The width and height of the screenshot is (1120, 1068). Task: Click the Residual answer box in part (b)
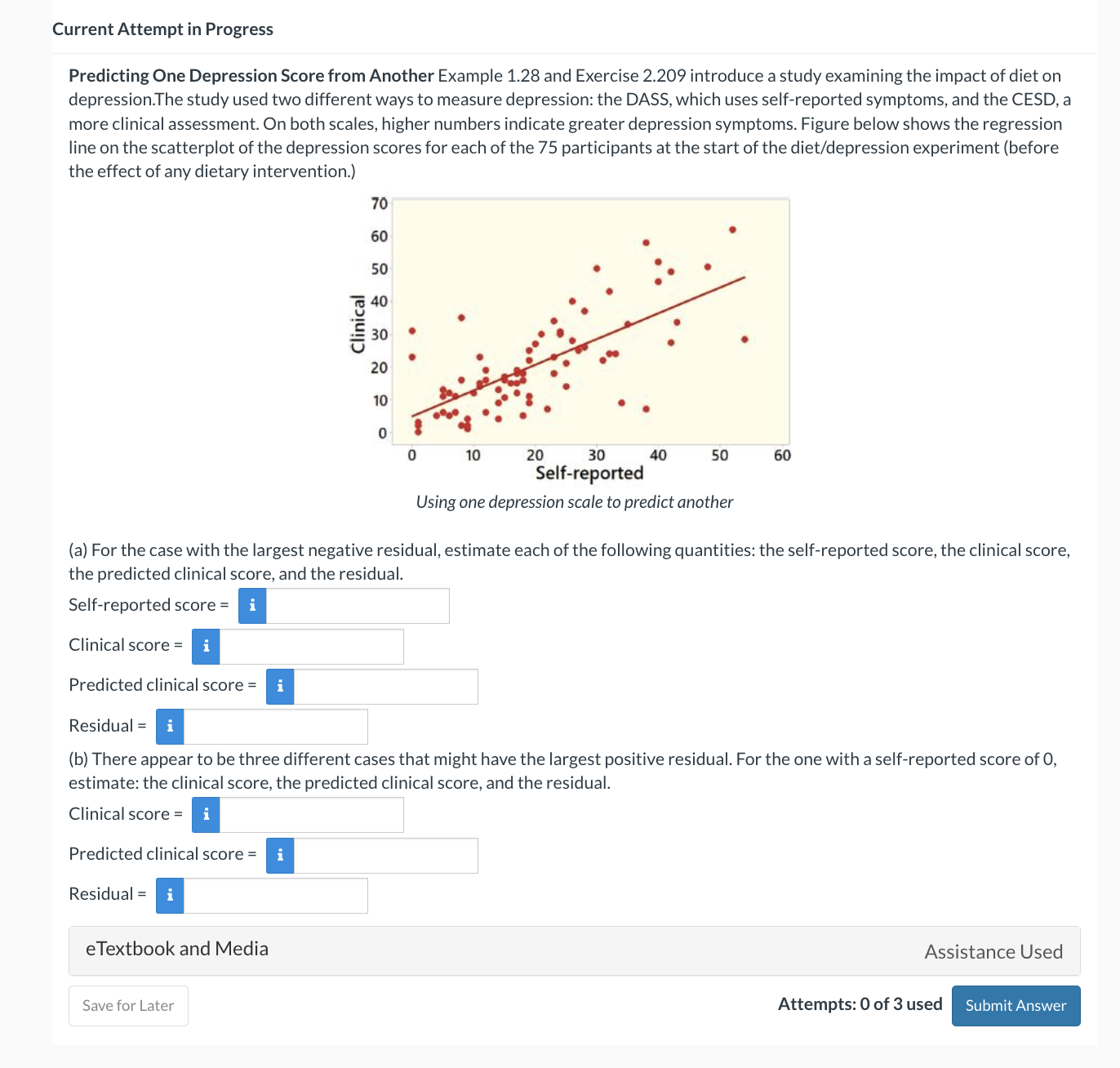276,895
